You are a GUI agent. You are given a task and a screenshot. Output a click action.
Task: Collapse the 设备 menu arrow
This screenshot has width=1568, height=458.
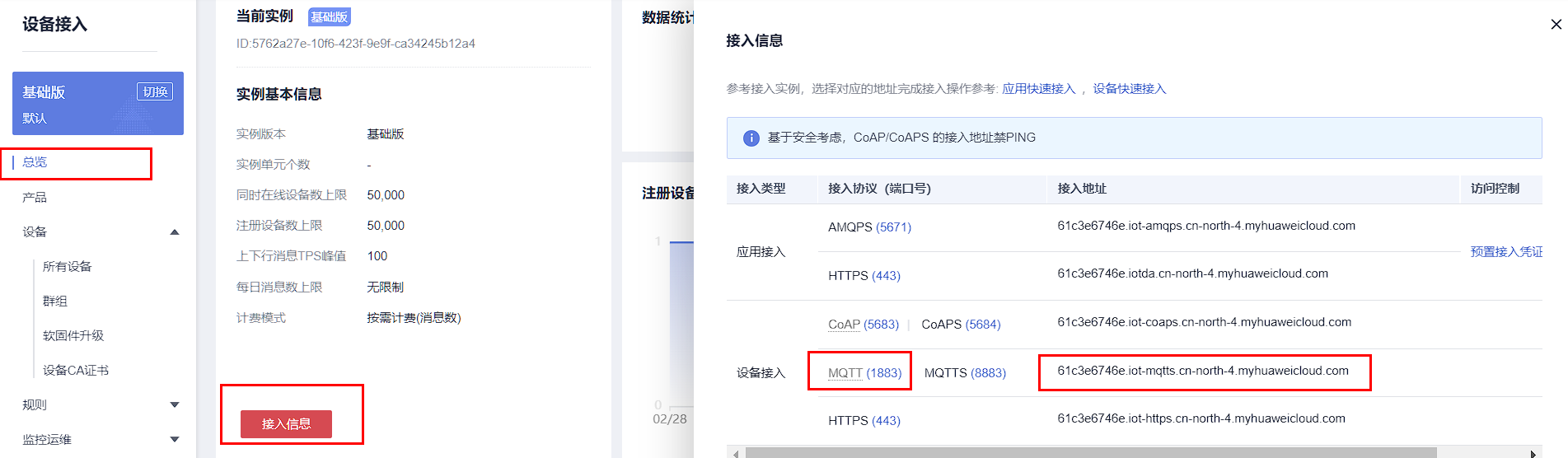[175, 232]
